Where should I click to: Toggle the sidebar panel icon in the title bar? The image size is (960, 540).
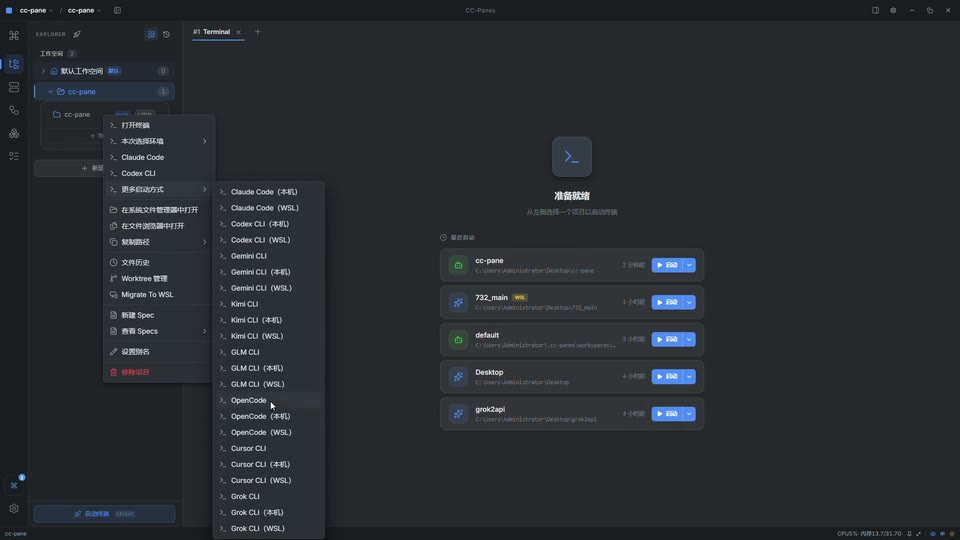tap(117, 10)
